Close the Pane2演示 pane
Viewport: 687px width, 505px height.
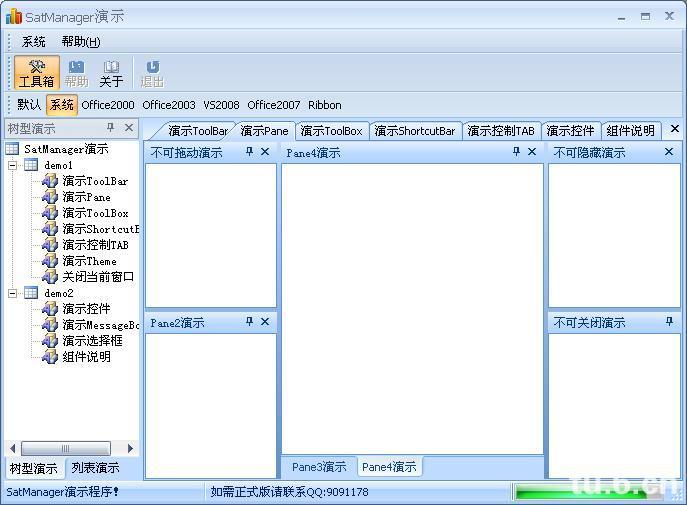click(265, 321)
